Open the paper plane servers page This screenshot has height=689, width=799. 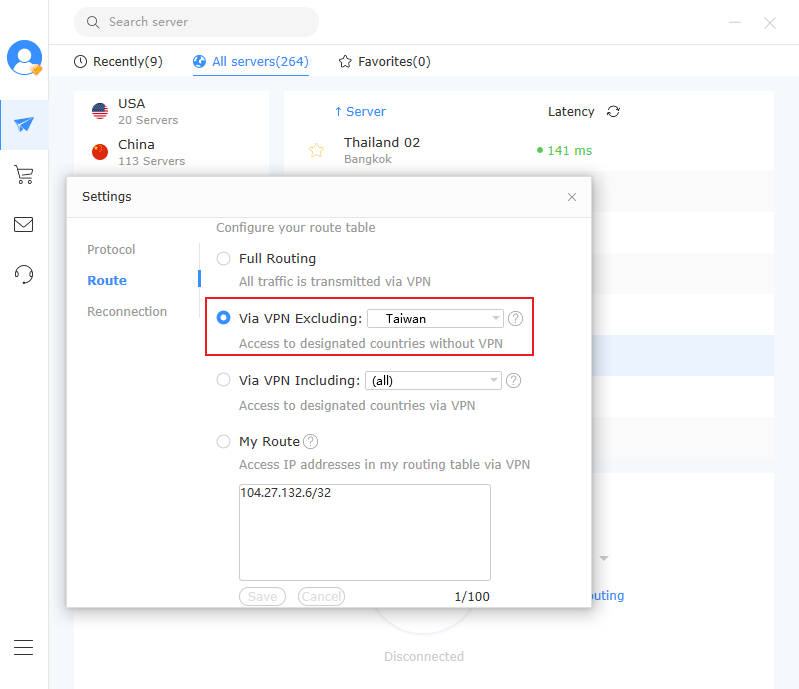24,125
